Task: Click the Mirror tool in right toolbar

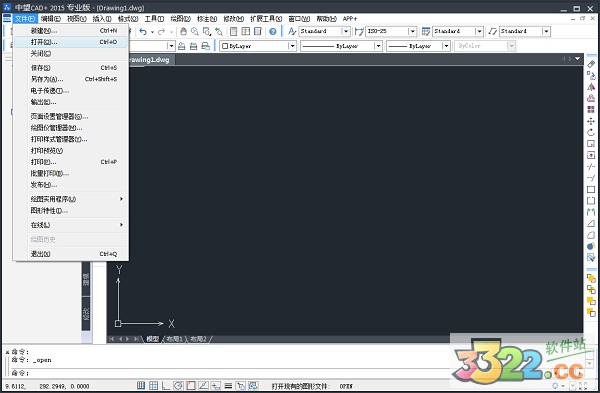Action: coord(591,87)
